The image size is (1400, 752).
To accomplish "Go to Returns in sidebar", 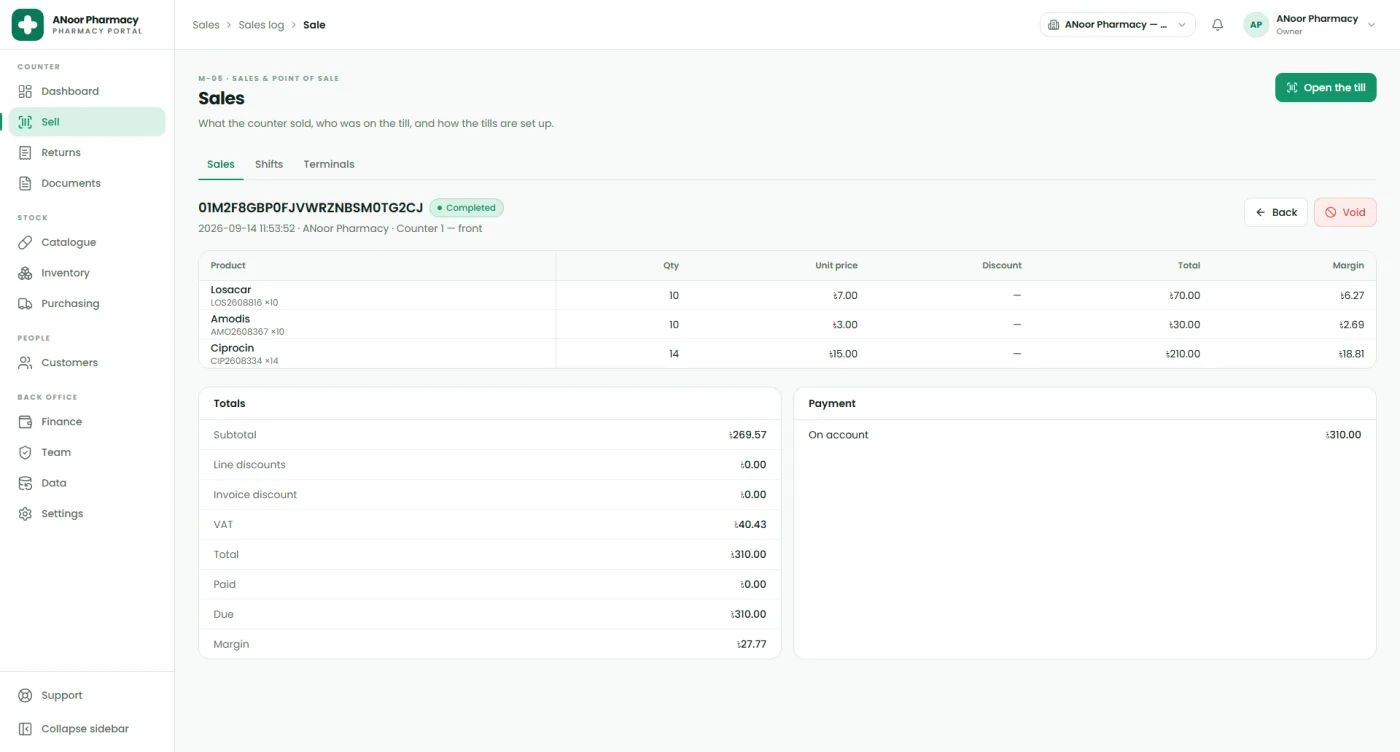I will [87, 153].
